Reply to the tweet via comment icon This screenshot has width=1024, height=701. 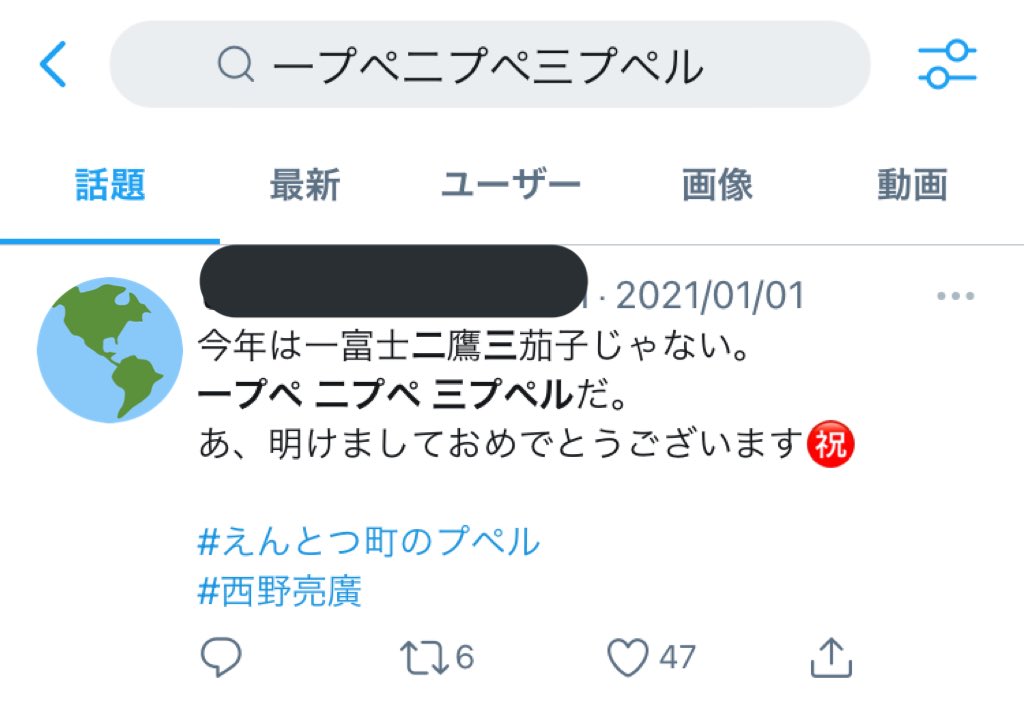[221, 656]
